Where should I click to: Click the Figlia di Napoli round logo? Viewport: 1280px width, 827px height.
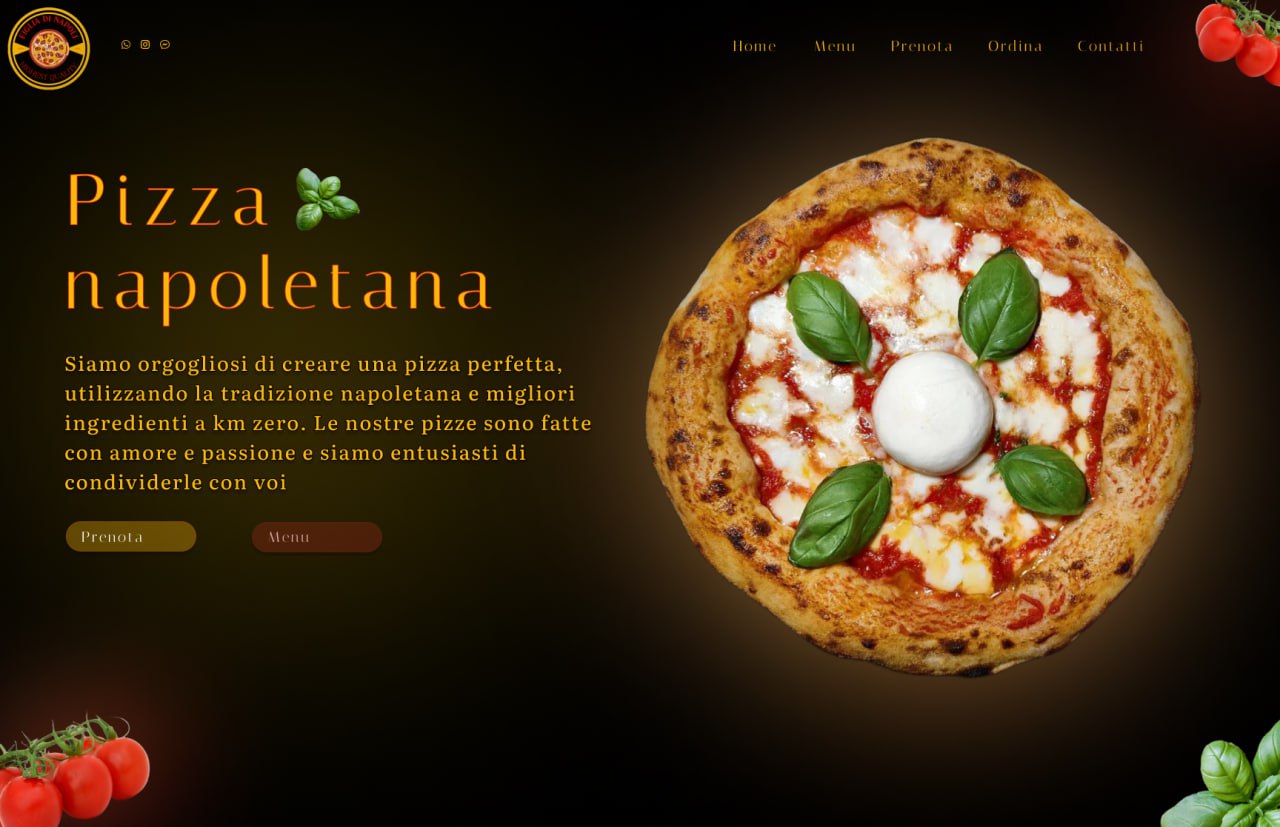[49, 48]
